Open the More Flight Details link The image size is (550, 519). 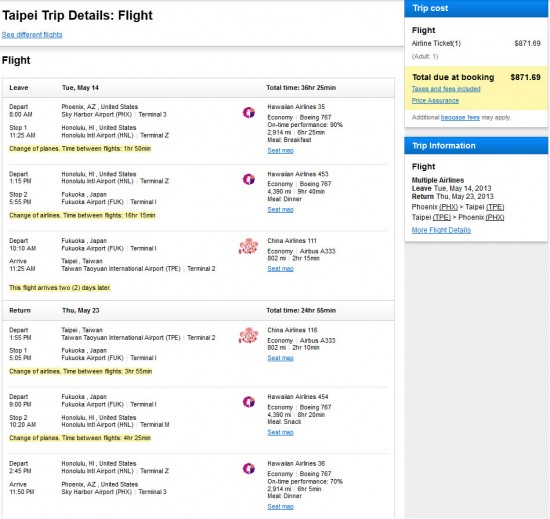441,230
